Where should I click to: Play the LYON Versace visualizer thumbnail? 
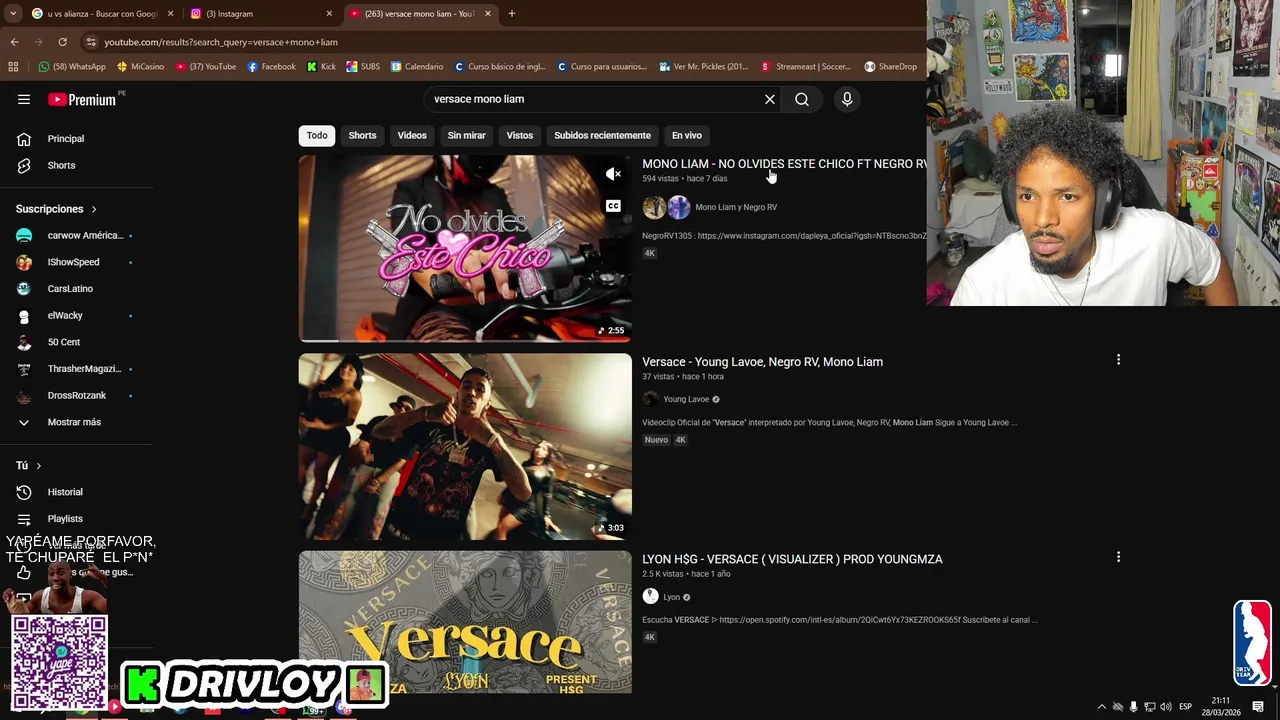pos(465,622)
